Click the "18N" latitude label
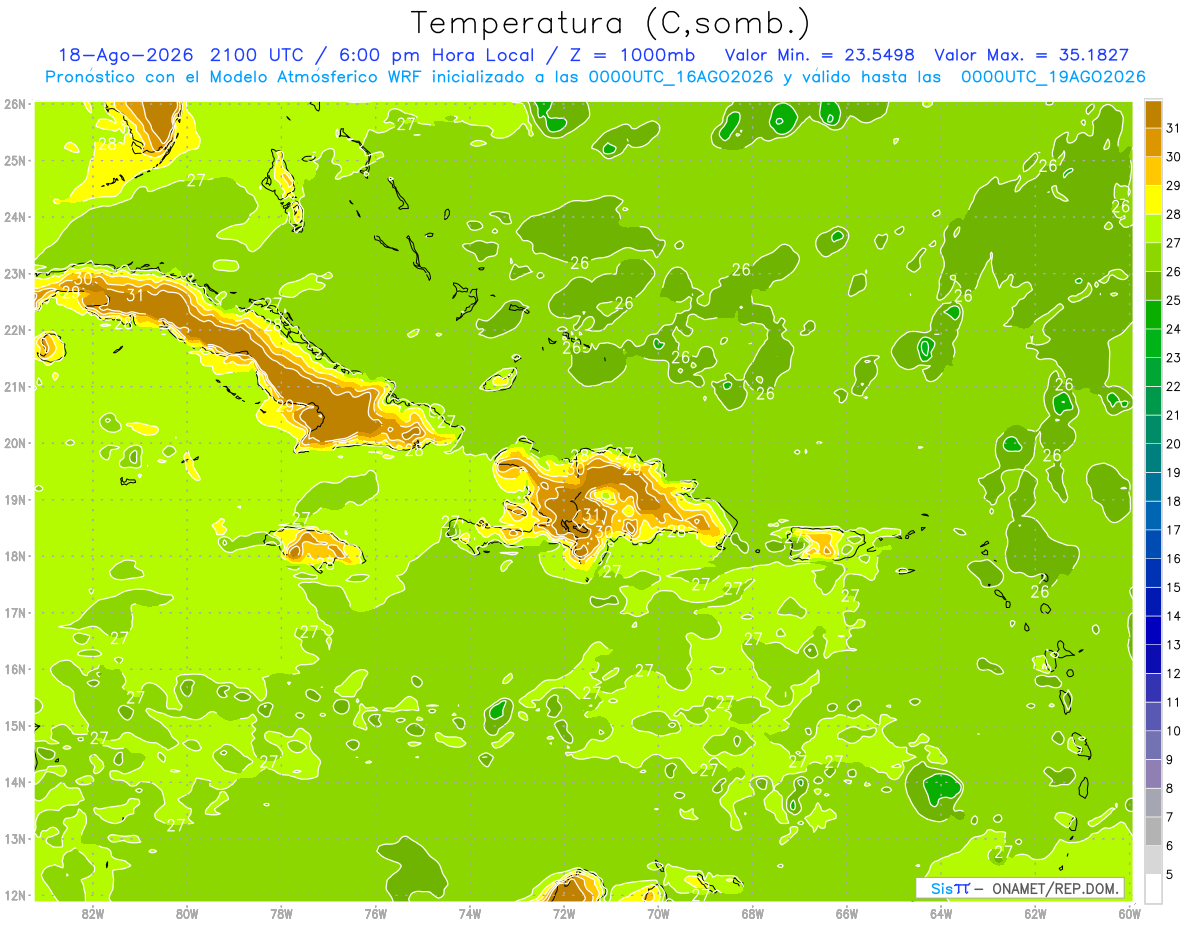Viewport: 1200px width, 927px height. [x=15, y=556]
